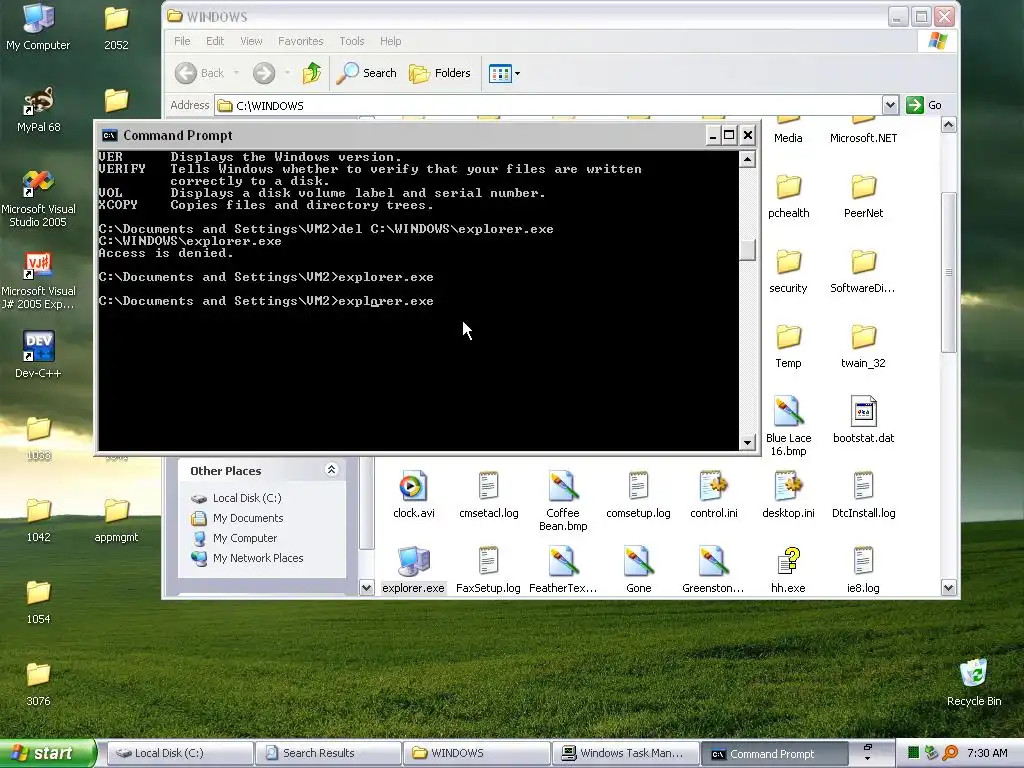This screenshot has height=768, width=1024.
Task: Select cmsetacl.log file
Action: click(x=488, y=494)
